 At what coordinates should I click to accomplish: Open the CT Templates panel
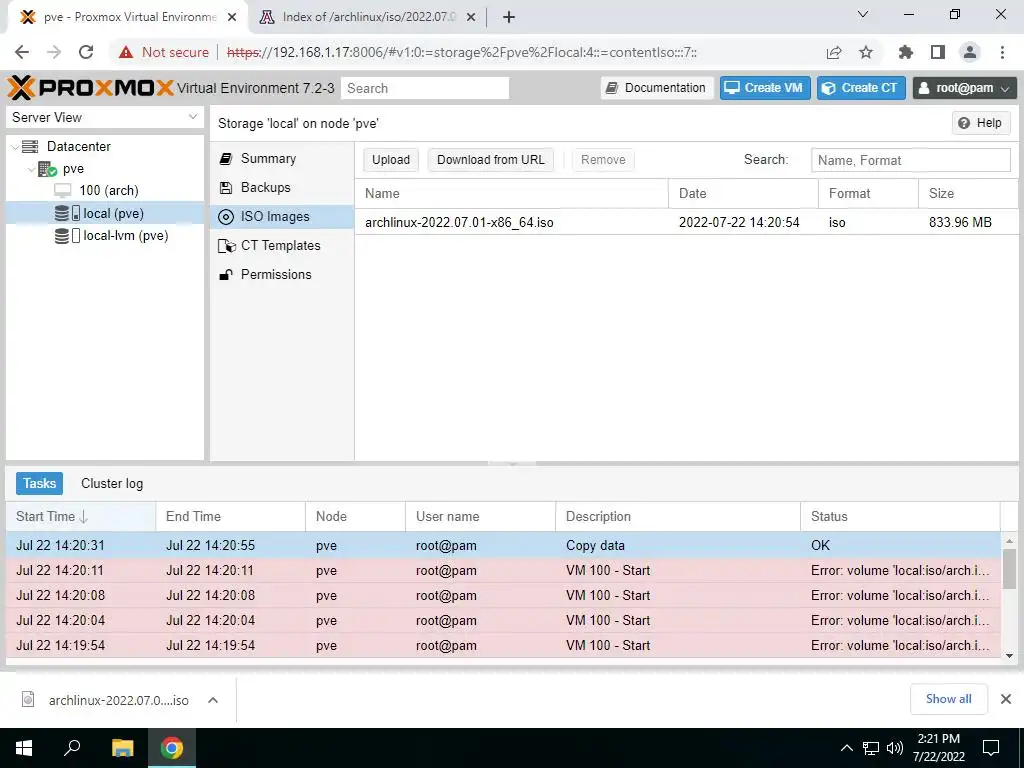click(x=282, y=246)
